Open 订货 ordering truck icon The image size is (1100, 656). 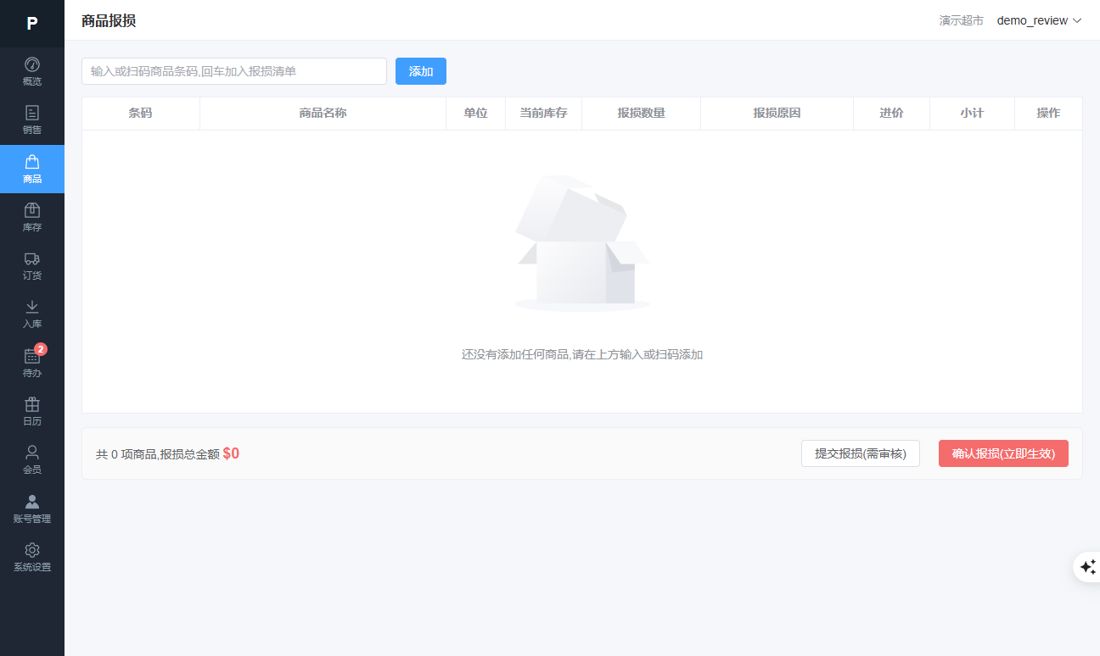32,266
